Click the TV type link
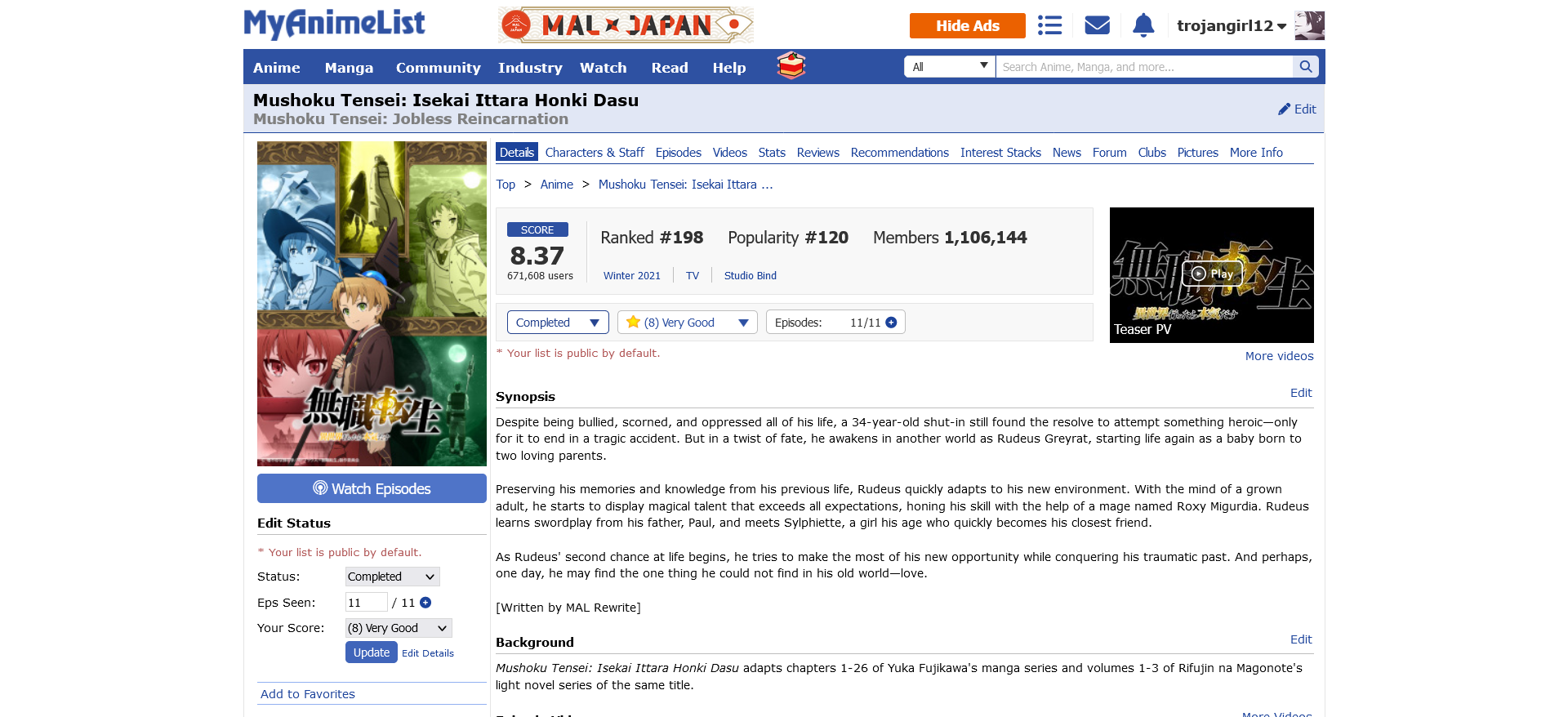The width and height of the screenshot is (1568, 717). click(x=693, y=276)
